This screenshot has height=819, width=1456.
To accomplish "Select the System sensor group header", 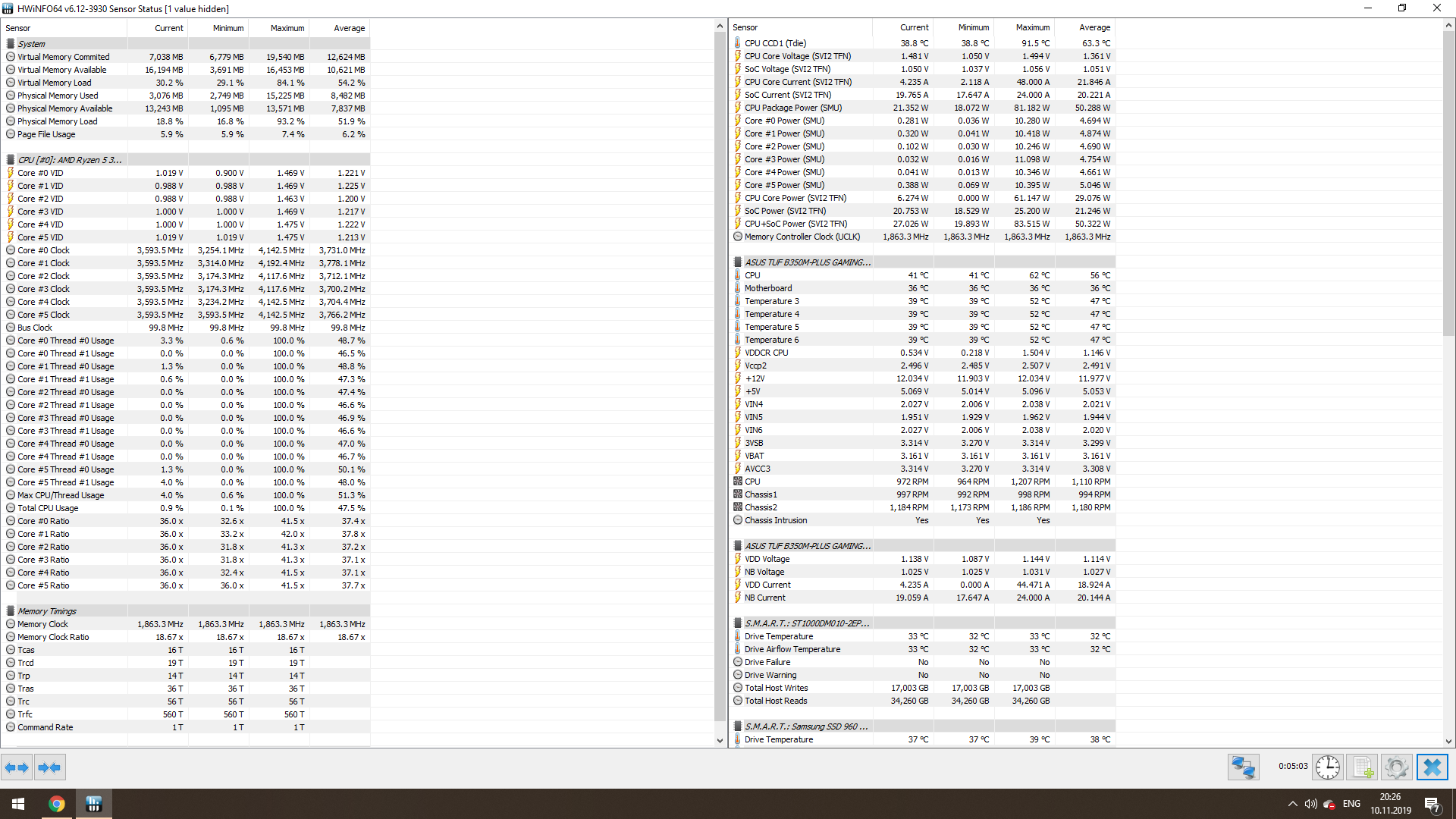I will click(x=32, y=44).
